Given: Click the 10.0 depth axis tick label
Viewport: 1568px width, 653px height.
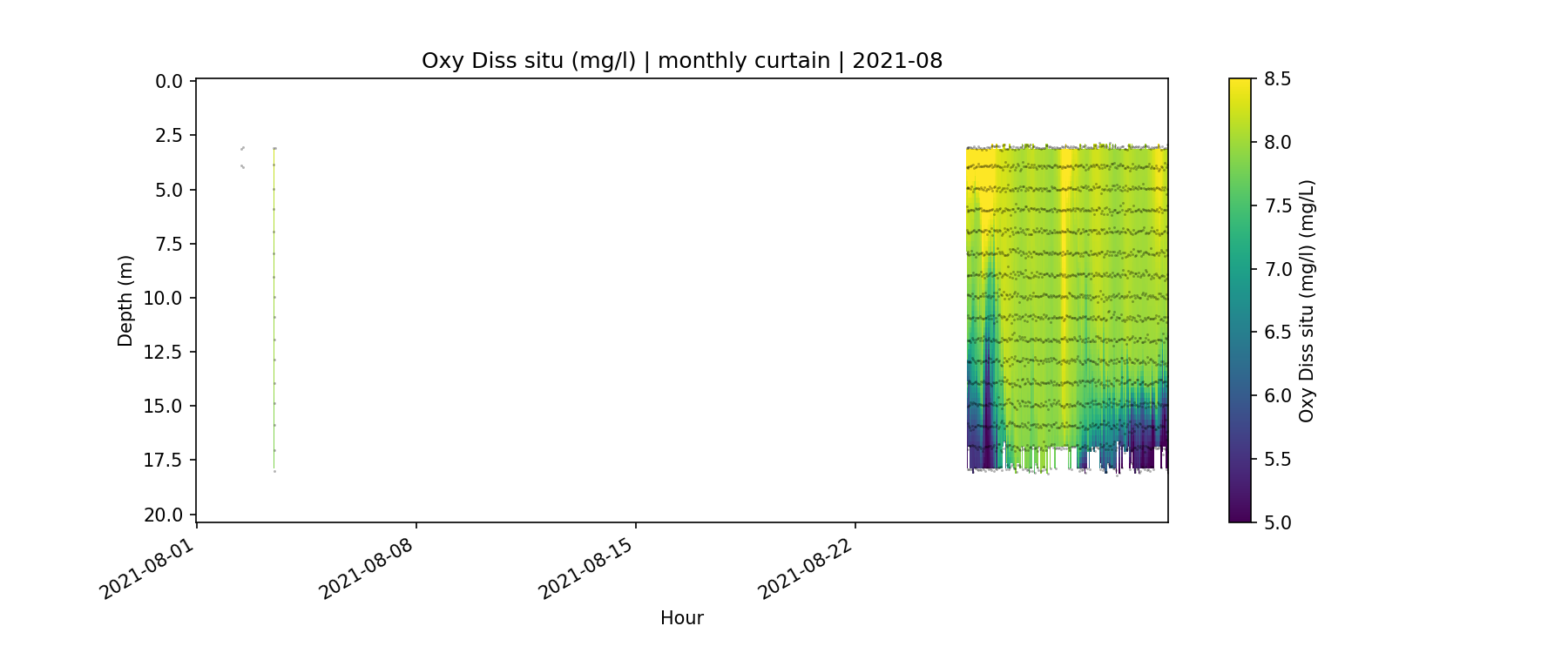Looking at the screenshot, I should (x=165, y=299).
